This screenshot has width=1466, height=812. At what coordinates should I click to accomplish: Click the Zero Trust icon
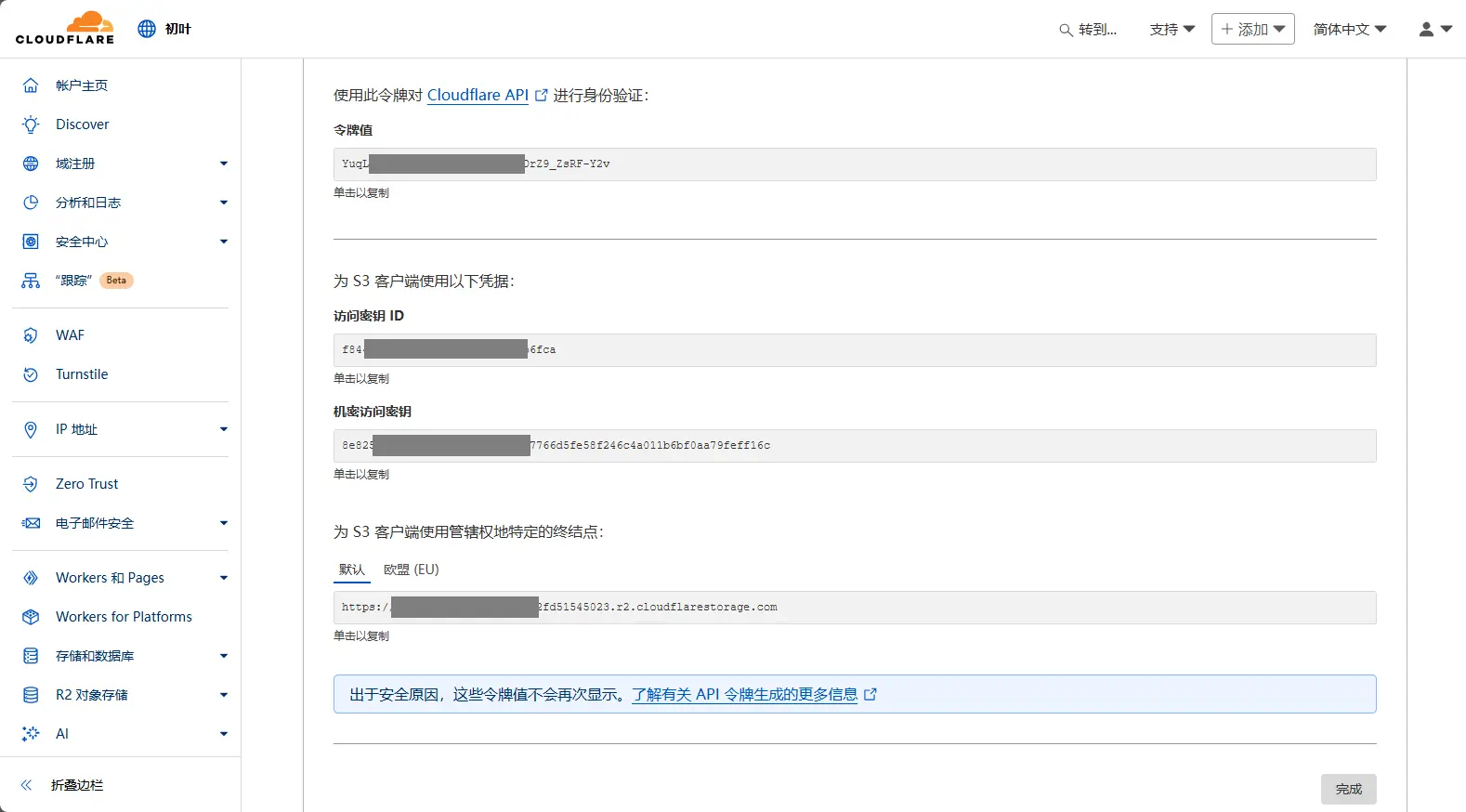click(x=31, y=484)
